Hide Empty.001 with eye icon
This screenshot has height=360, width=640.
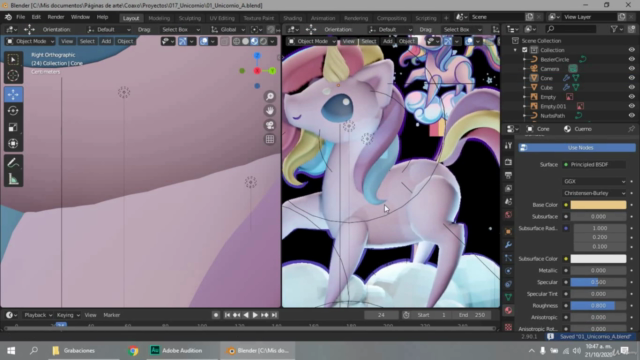pyautogui.click(x=631, y=106)
